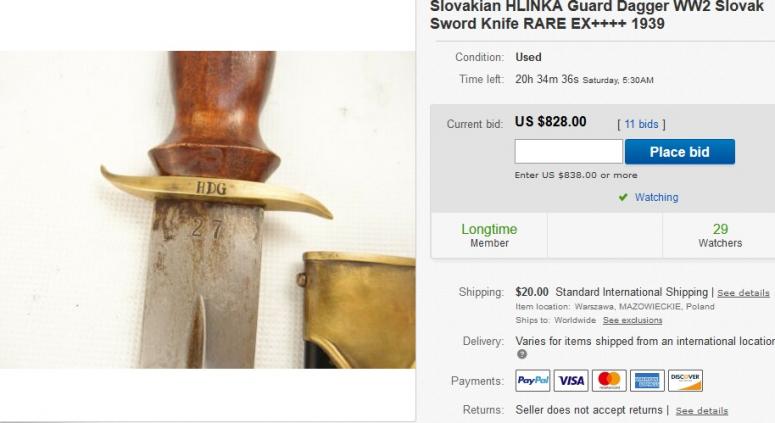Open See details next to Shipping
Image resolution: width=775 pixels, height=423 pixels.
tap(743, 293)
